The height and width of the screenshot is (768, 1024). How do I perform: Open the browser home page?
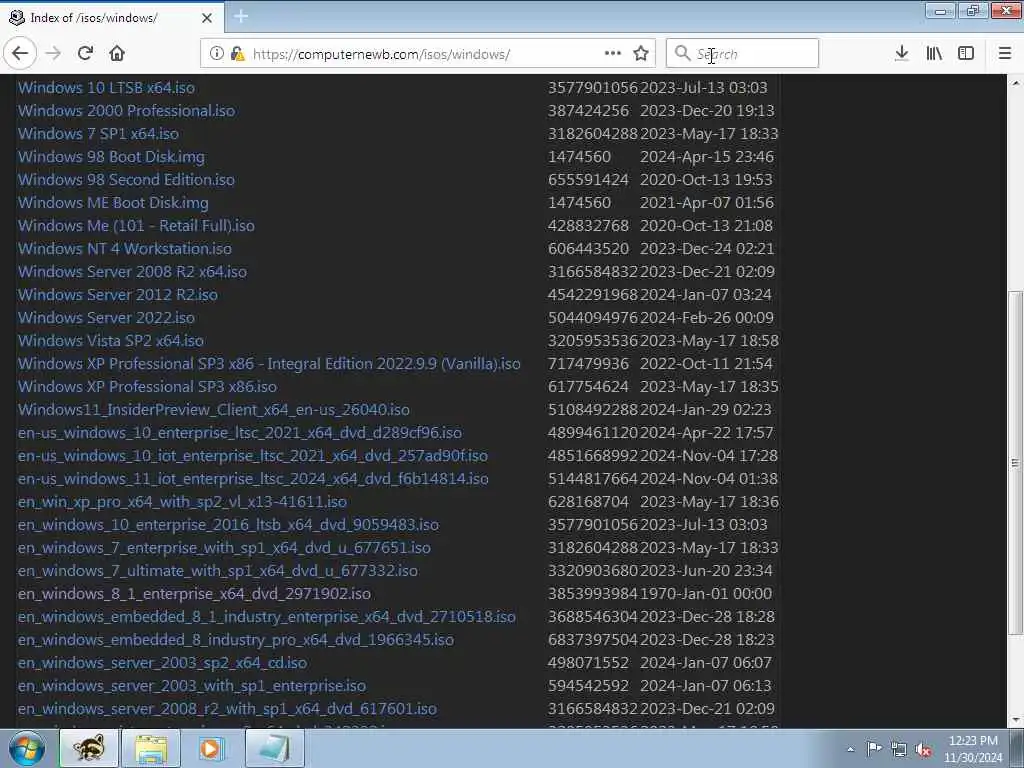click(x=117, y=53)
